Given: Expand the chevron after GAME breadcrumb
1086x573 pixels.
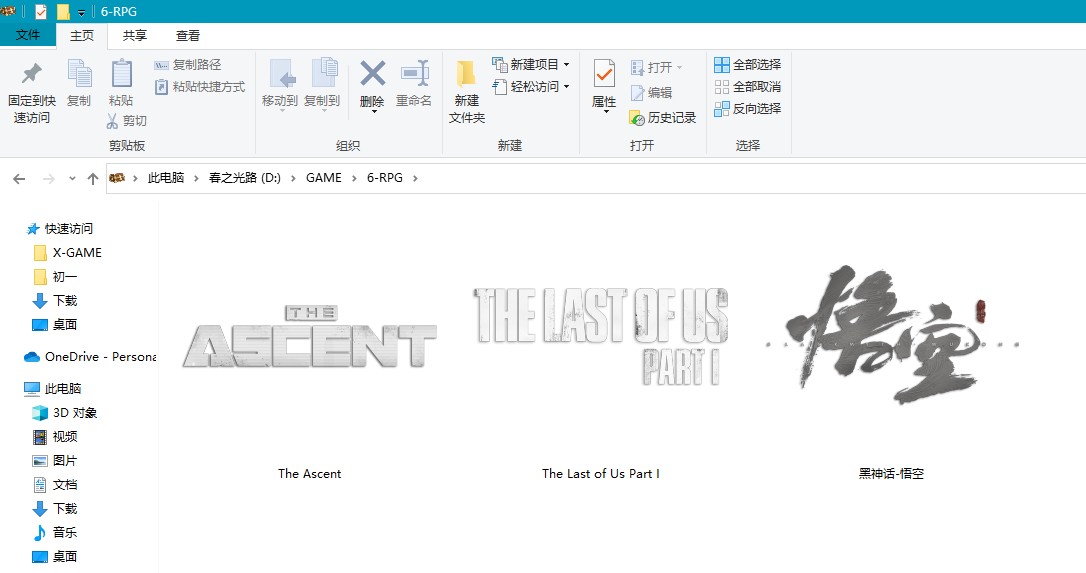Looking at the screenshot, I should (354, 178).
